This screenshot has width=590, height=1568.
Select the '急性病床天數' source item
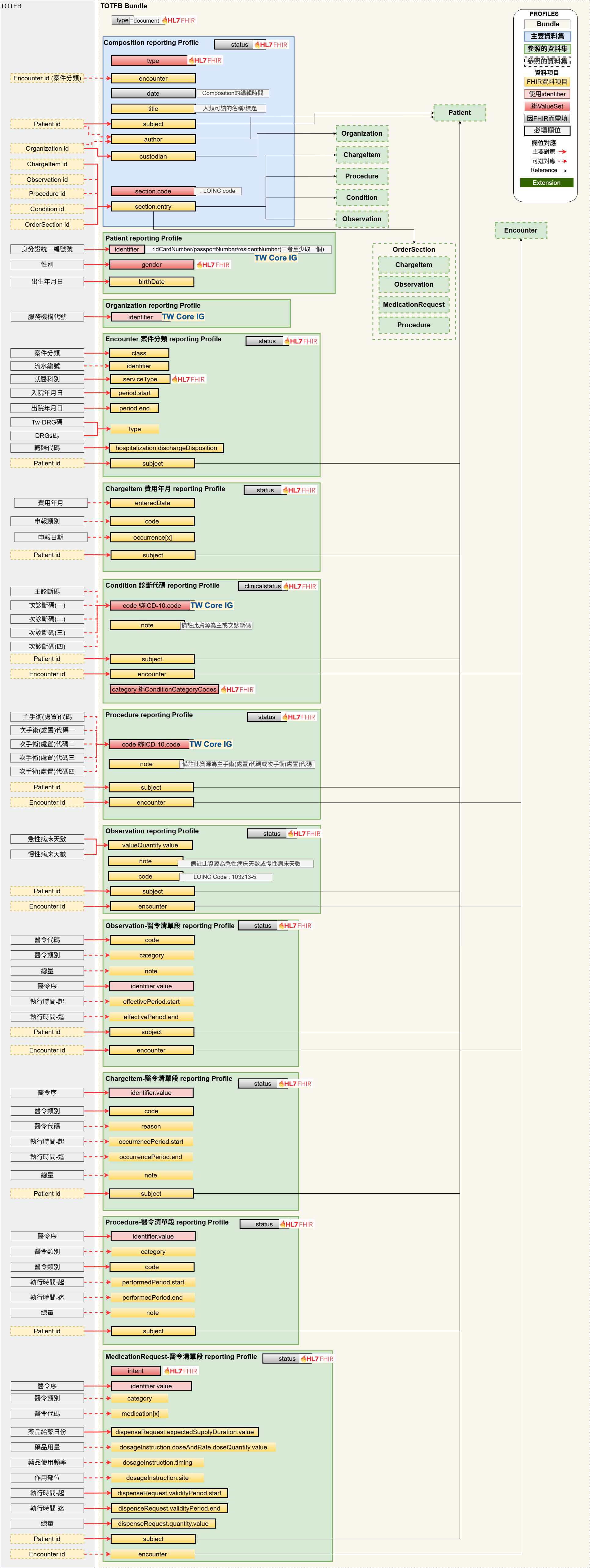point(47,839)
